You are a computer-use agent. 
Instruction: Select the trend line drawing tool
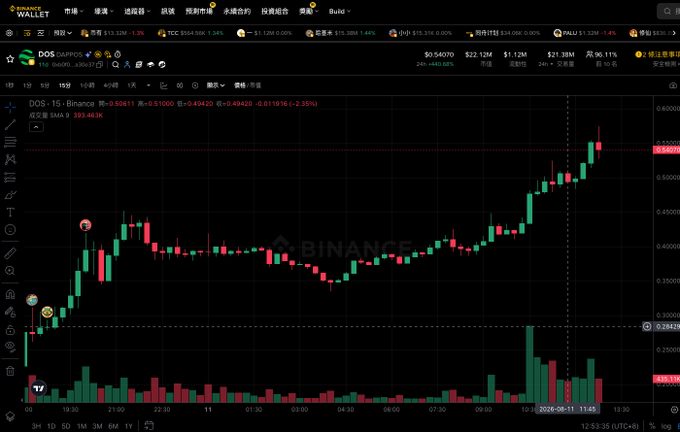click(10, 124)
